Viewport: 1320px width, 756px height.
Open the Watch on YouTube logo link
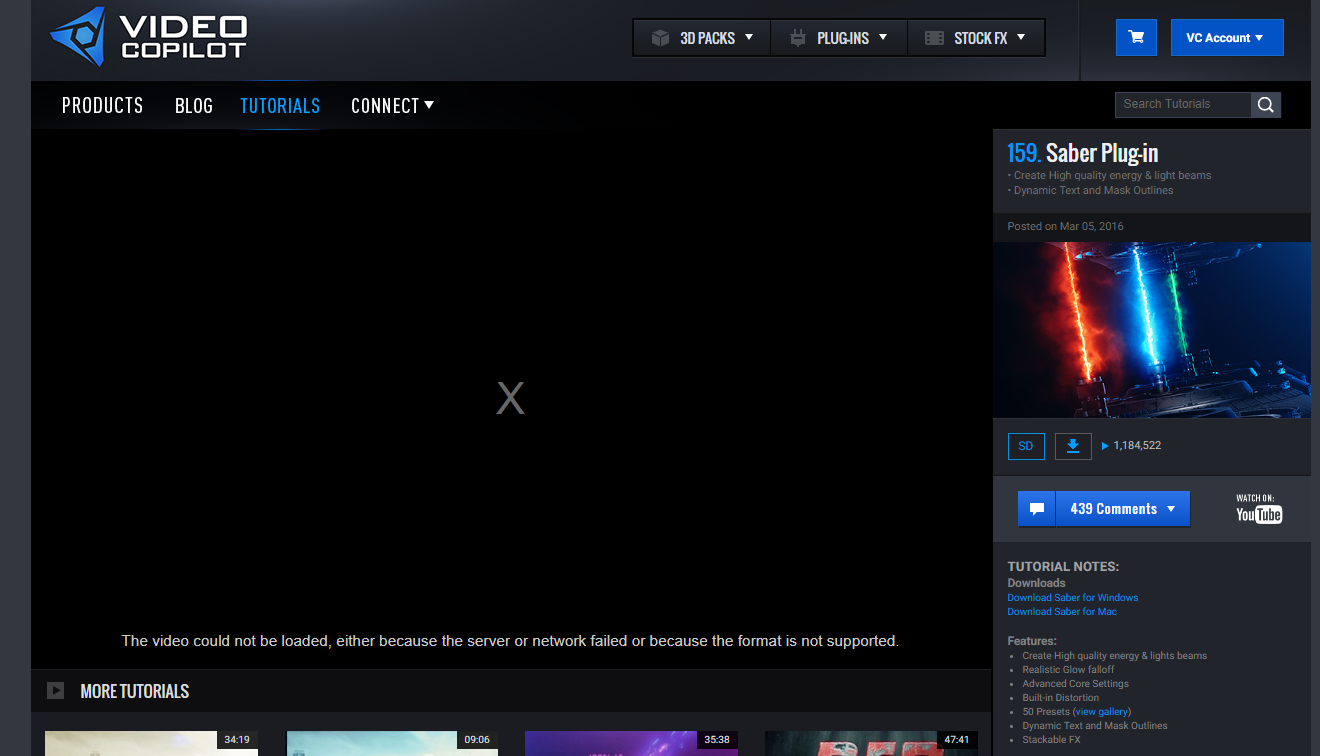(x=1259, y=509)
